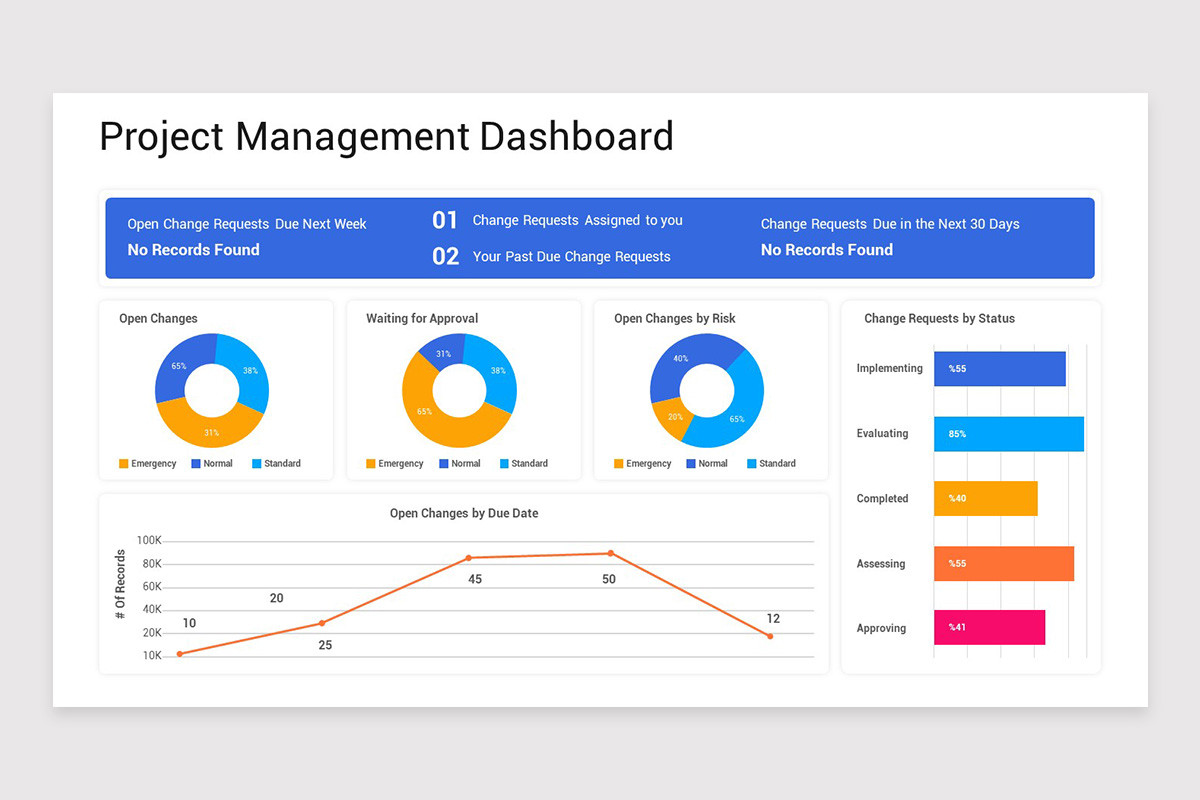Image resolution: width=1200 pixels, height=800 pixels.
Task: Toggle the Emergency legend in Open Changes chart
Action: tap(151, 463)
